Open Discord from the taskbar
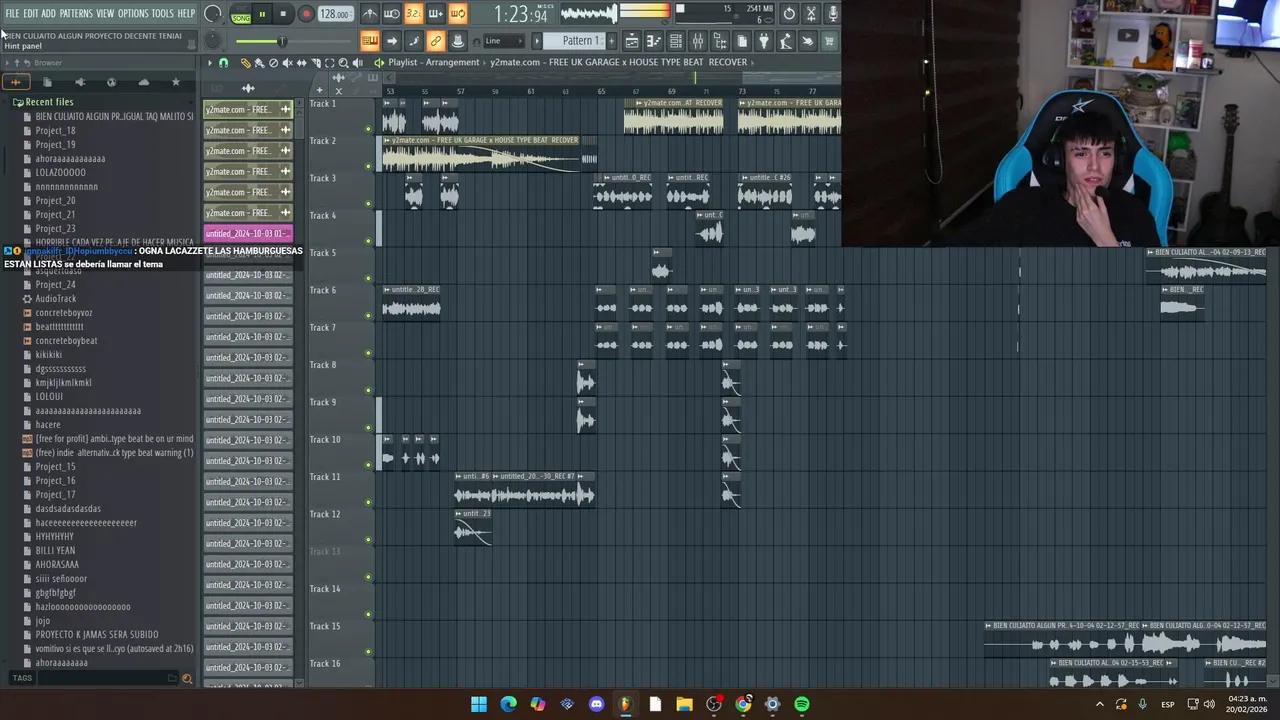The width and height of the screenshot is (1280, 720). coord(597,704)
